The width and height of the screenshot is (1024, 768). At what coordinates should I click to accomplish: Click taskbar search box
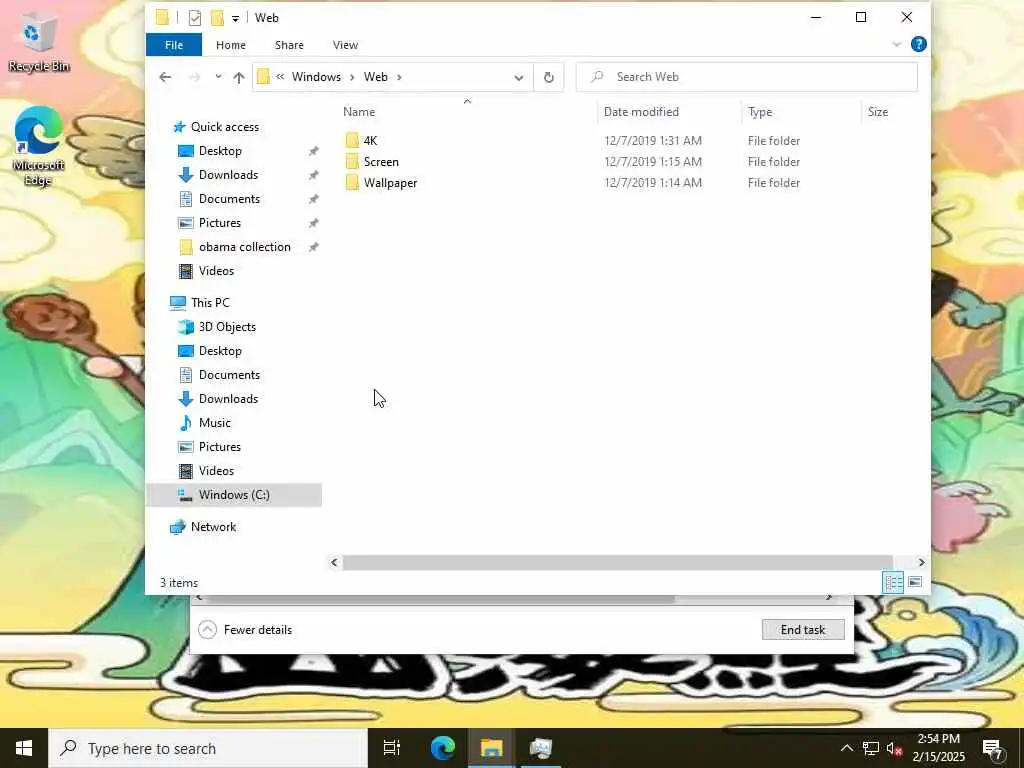(x=208, y=748)
